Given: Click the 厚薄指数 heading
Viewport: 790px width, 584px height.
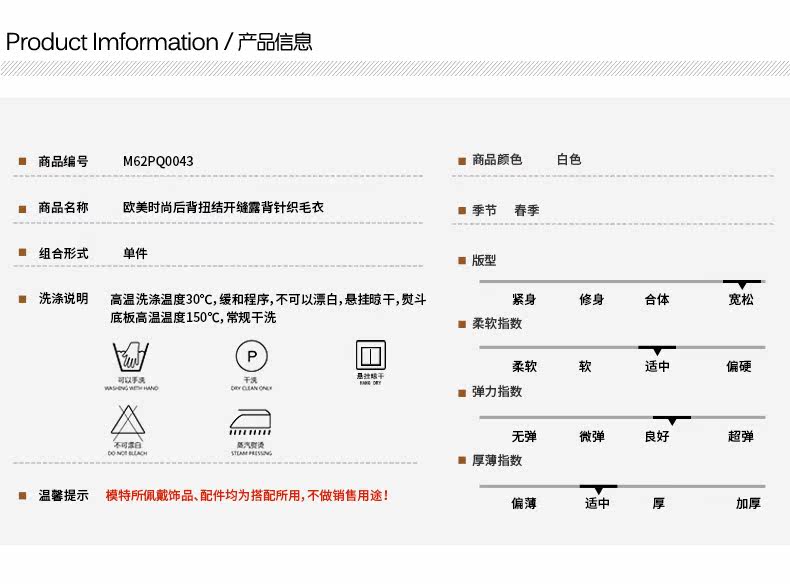Looking at the screenshot, I should [x=497, y=461].
